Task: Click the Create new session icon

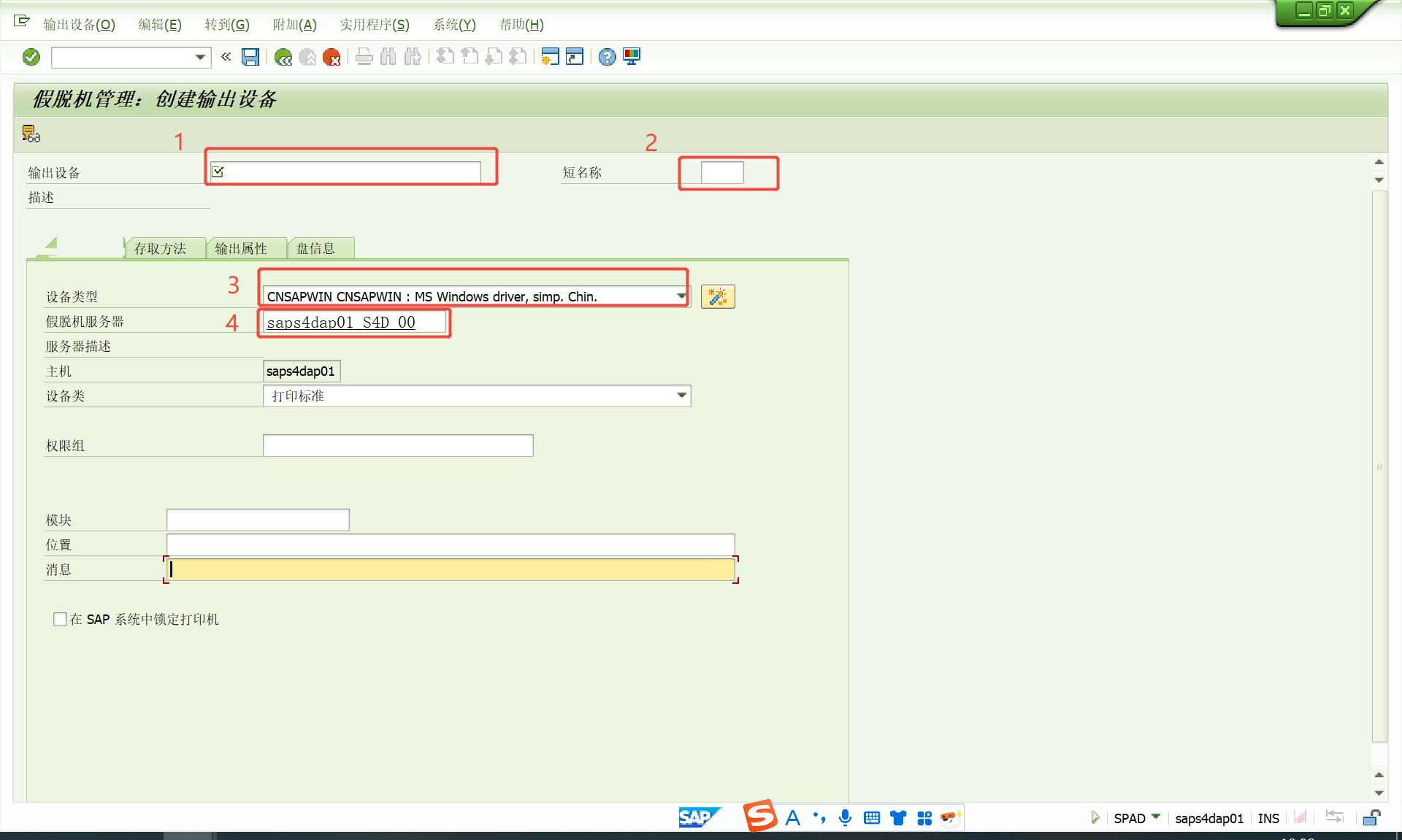Action: pos(550,57)
